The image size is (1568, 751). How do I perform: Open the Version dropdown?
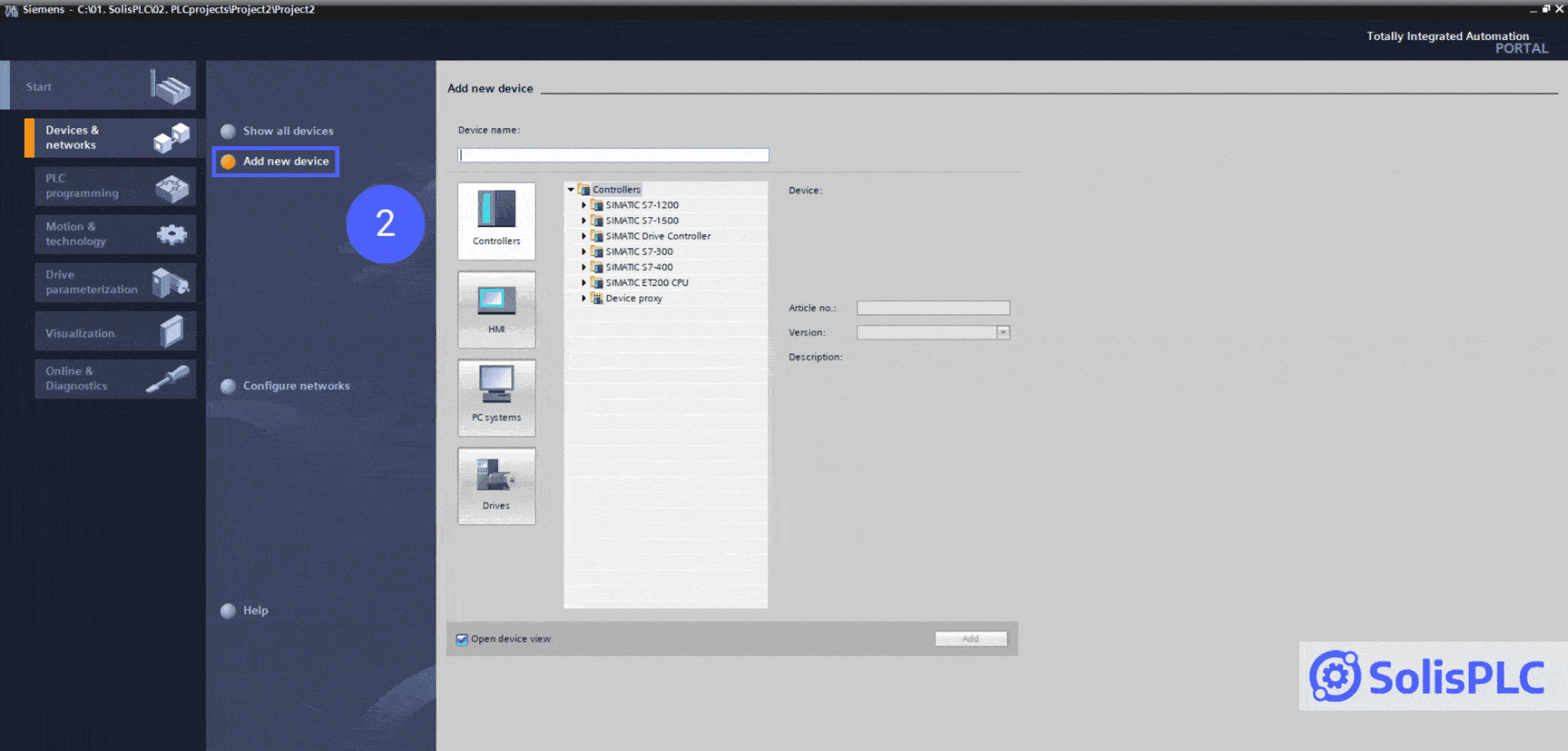pyautogui.click(x=1003, y=332)
